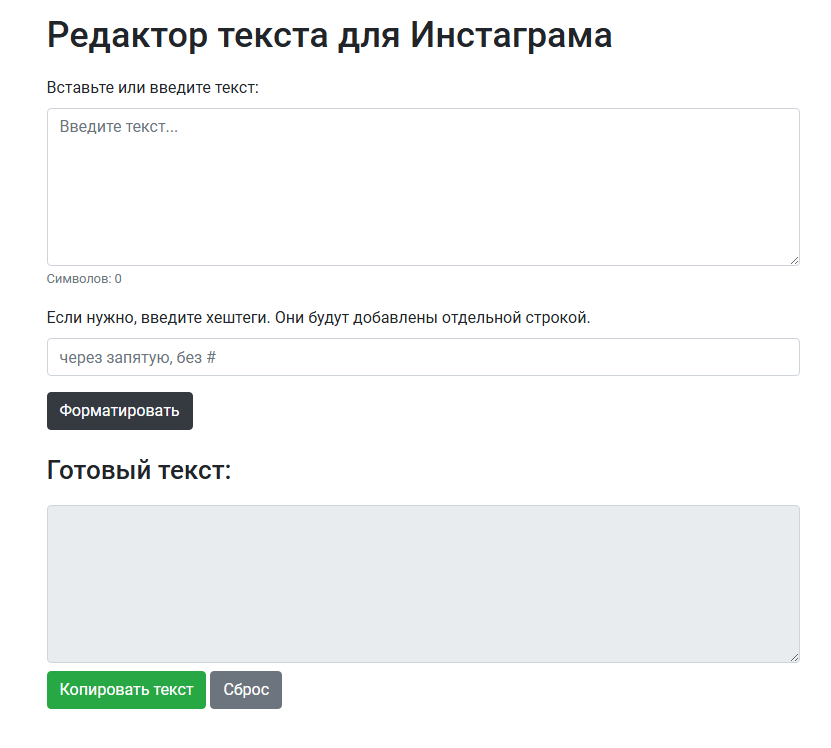Hit the gray Сброс button
Viewport: 831px width, 748px height.
(x=246, y=690)
